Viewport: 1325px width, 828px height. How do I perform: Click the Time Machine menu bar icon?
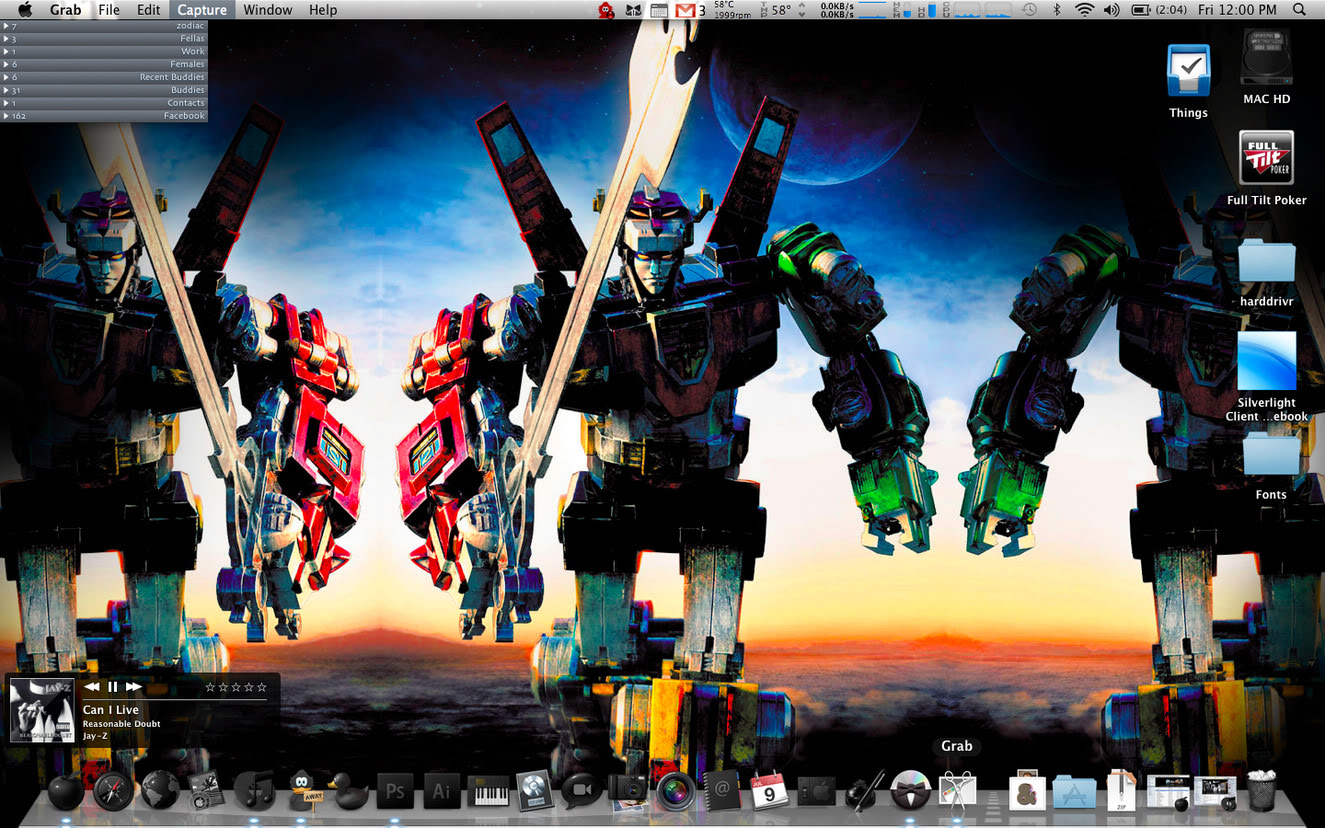1029,10
